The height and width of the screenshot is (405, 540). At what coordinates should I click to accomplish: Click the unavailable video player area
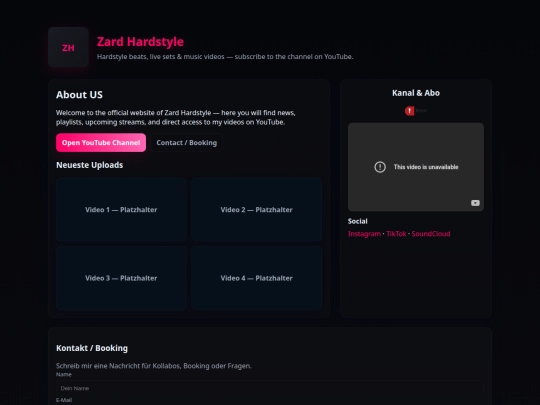point(416,167)
